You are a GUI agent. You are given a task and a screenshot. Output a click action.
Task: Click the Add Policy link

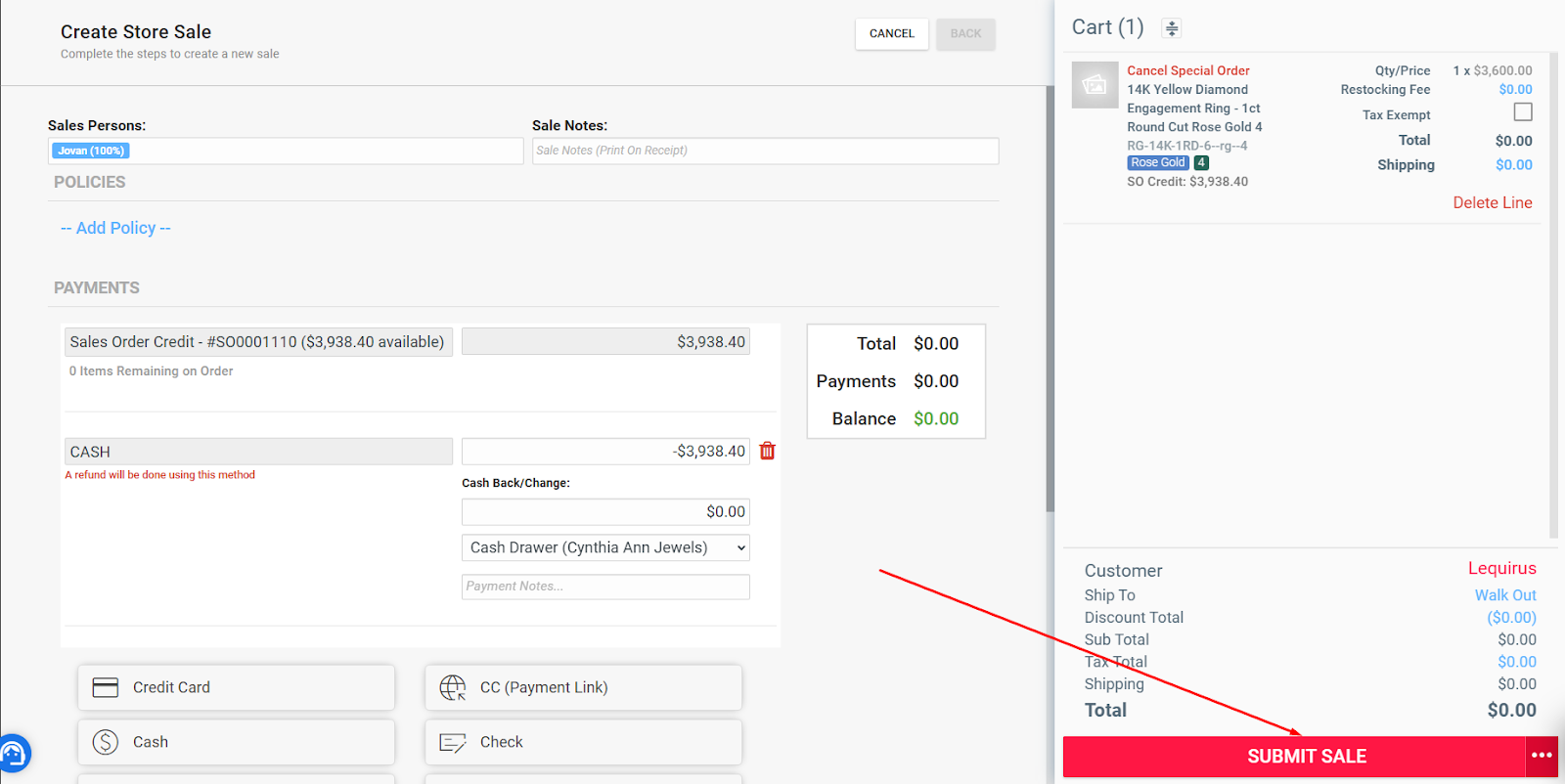coord(115,228)
